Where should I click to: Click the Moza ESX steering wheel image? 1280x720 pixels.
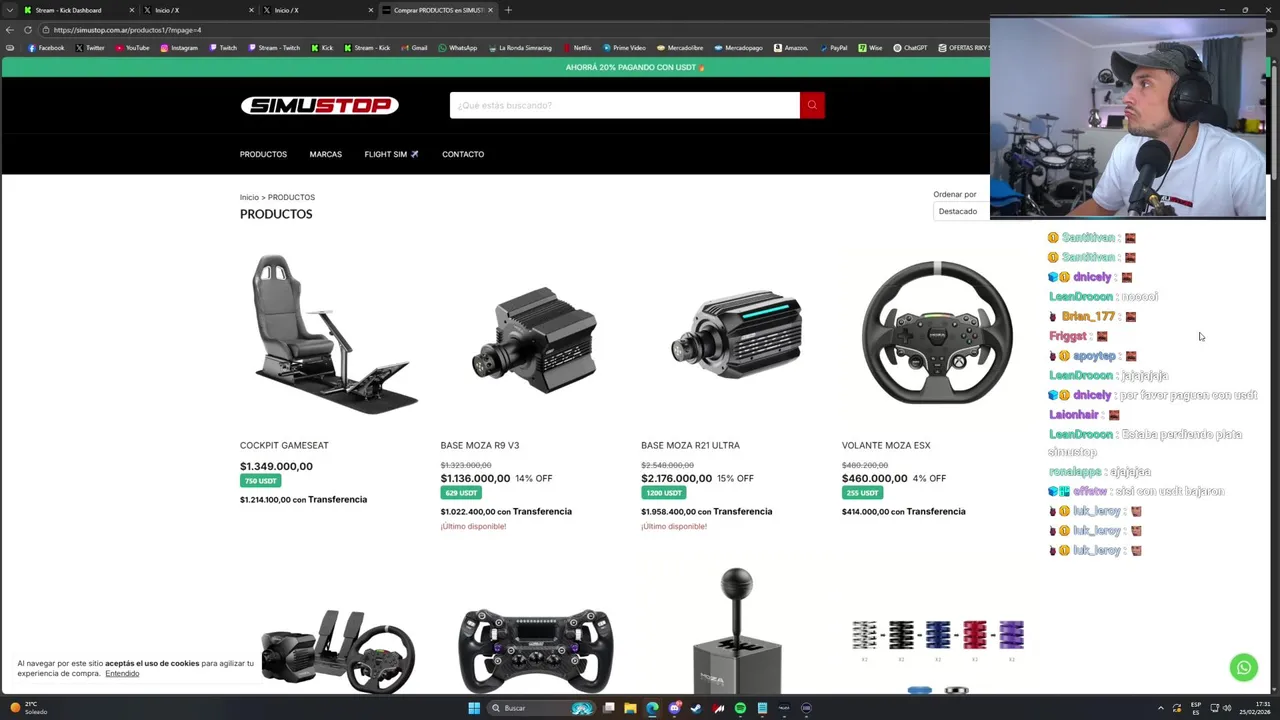(937, 332)
